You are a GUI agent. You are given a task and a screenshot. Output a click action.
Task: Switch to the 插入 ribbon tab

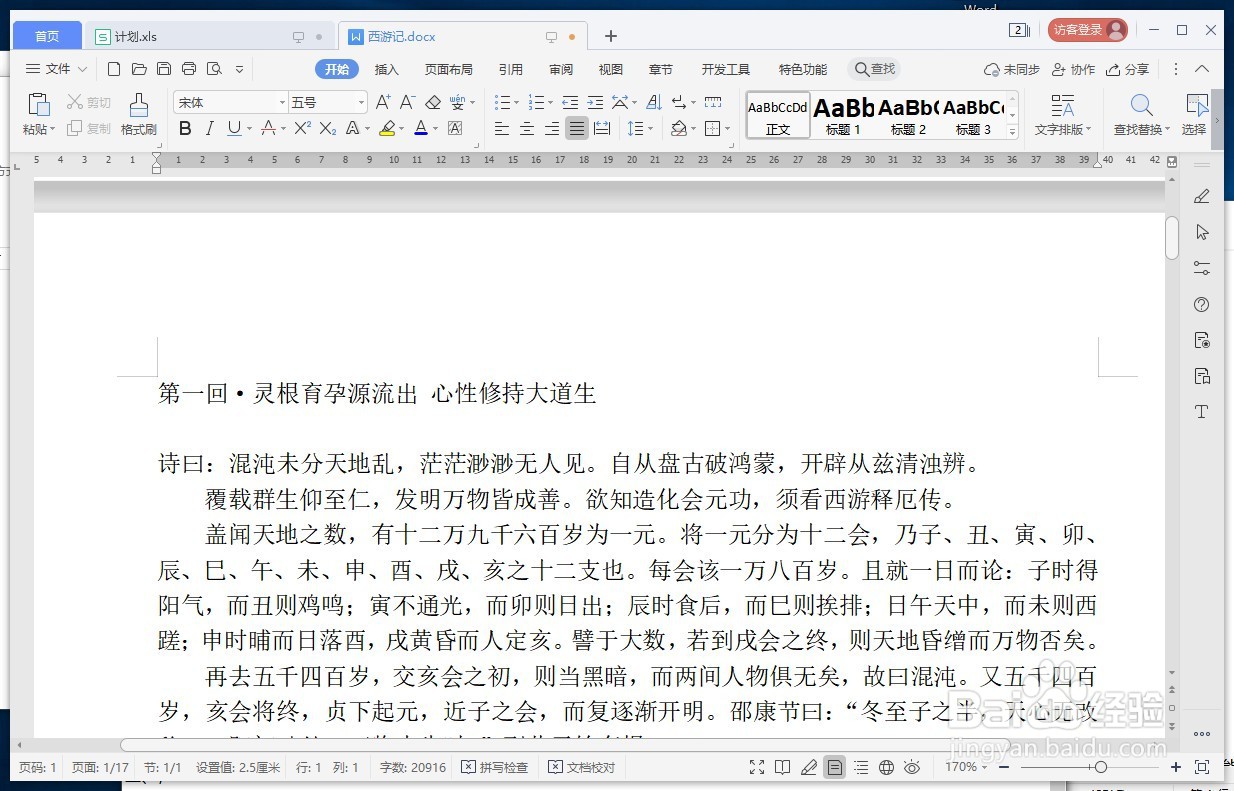point(386,69)
